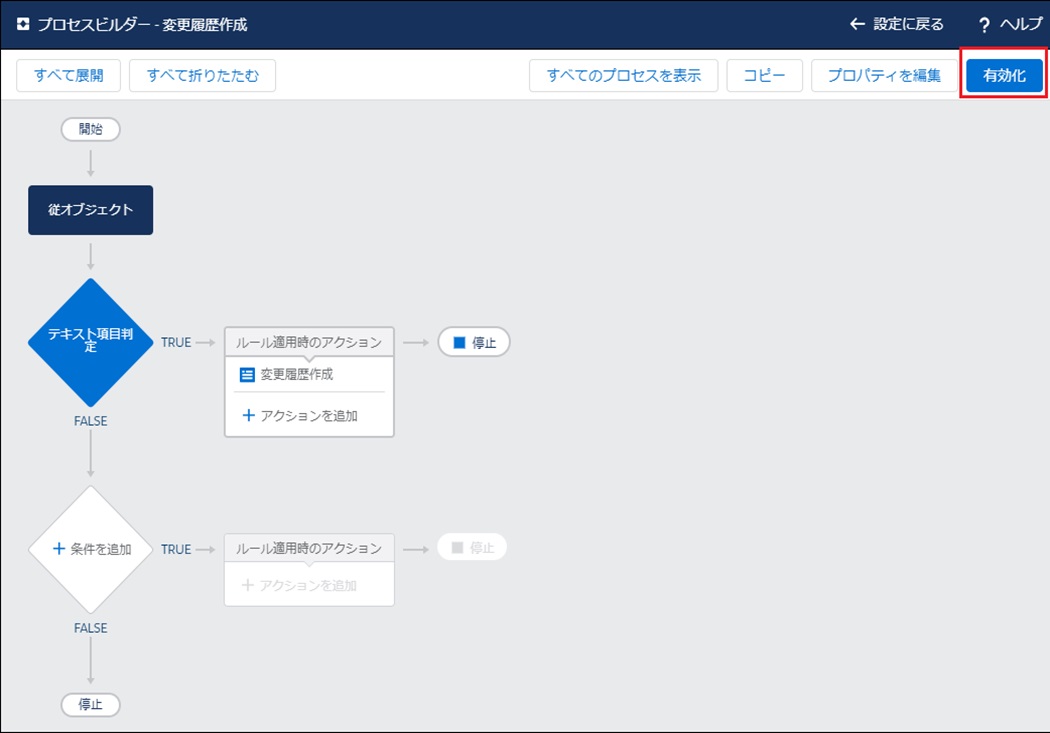The width and height of the screenshot is (1050, 733).
Task: Select the 従オブジェクト object node
Action: 90,210
